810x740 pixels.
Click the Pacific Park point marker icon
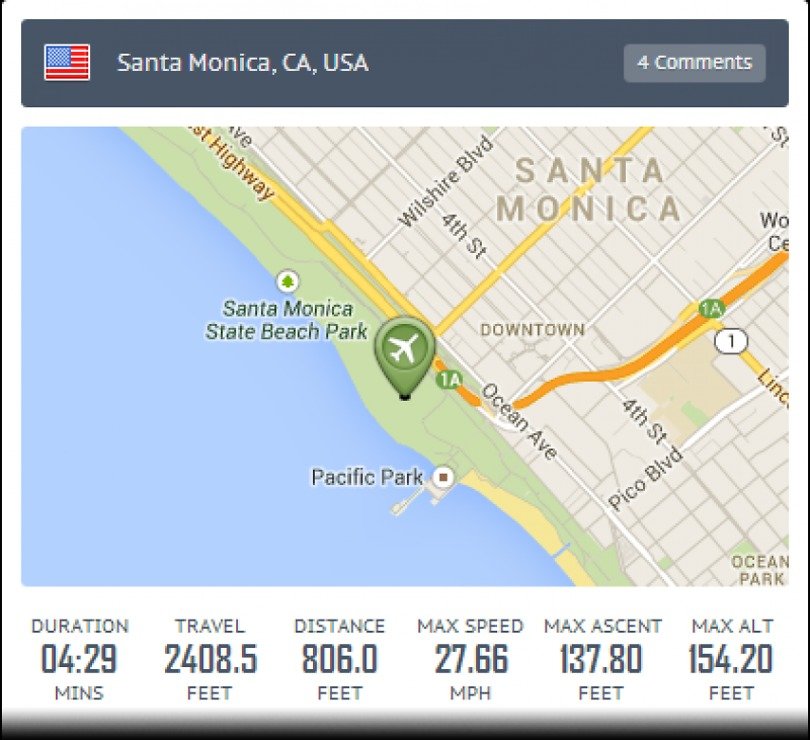click(443, 478)
